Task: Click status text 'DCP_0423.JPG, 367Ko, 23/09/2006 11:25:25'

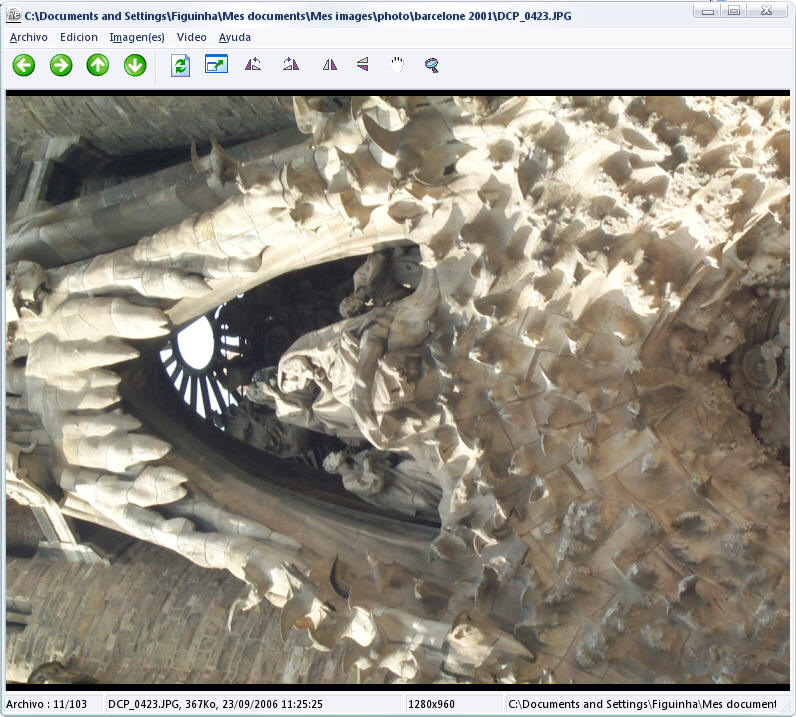Action: pyautogui.click(x=215, y=704)
